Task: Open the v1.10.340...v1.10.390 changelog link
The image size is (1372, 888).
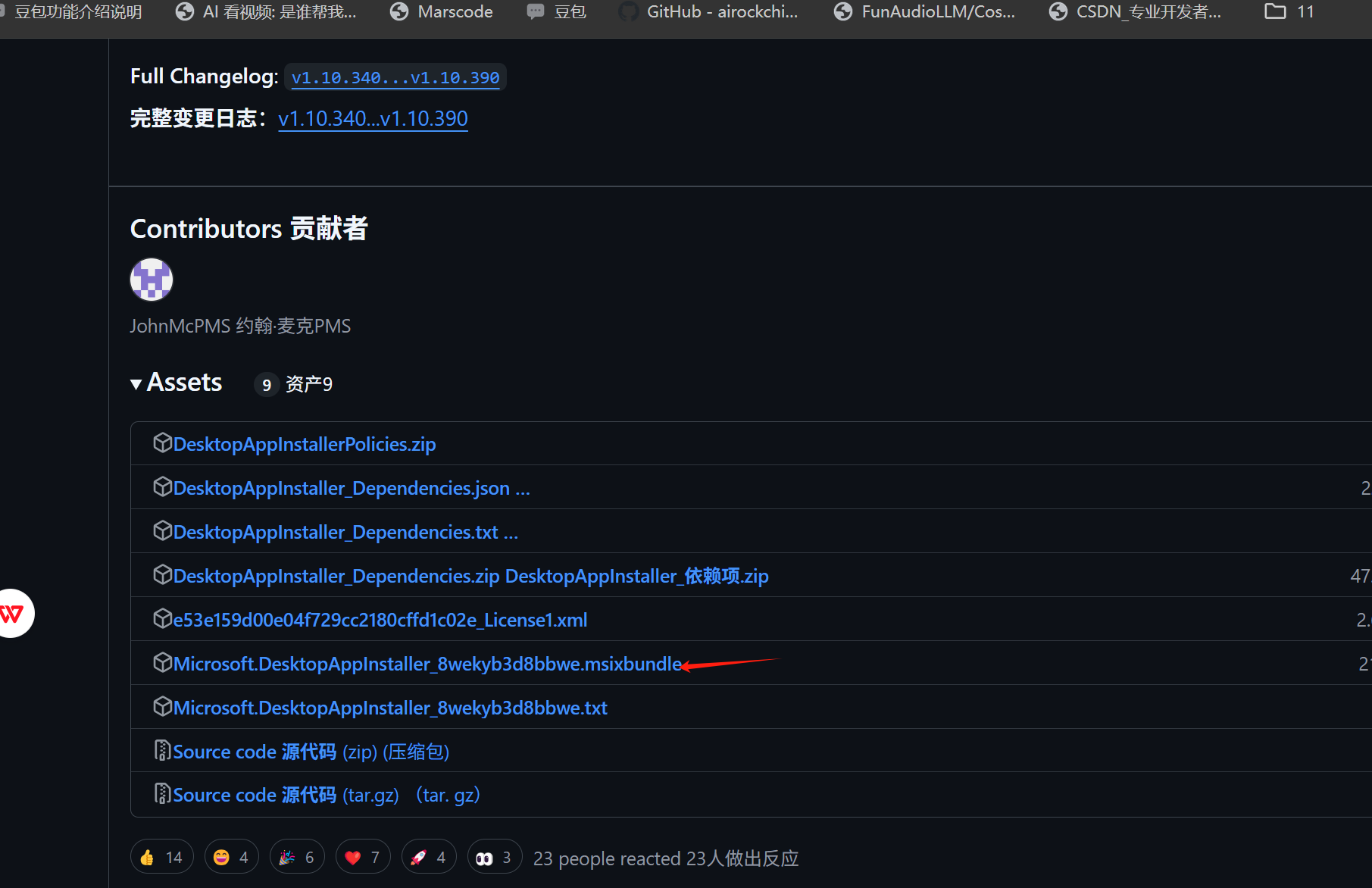Action: click(395, 77)
